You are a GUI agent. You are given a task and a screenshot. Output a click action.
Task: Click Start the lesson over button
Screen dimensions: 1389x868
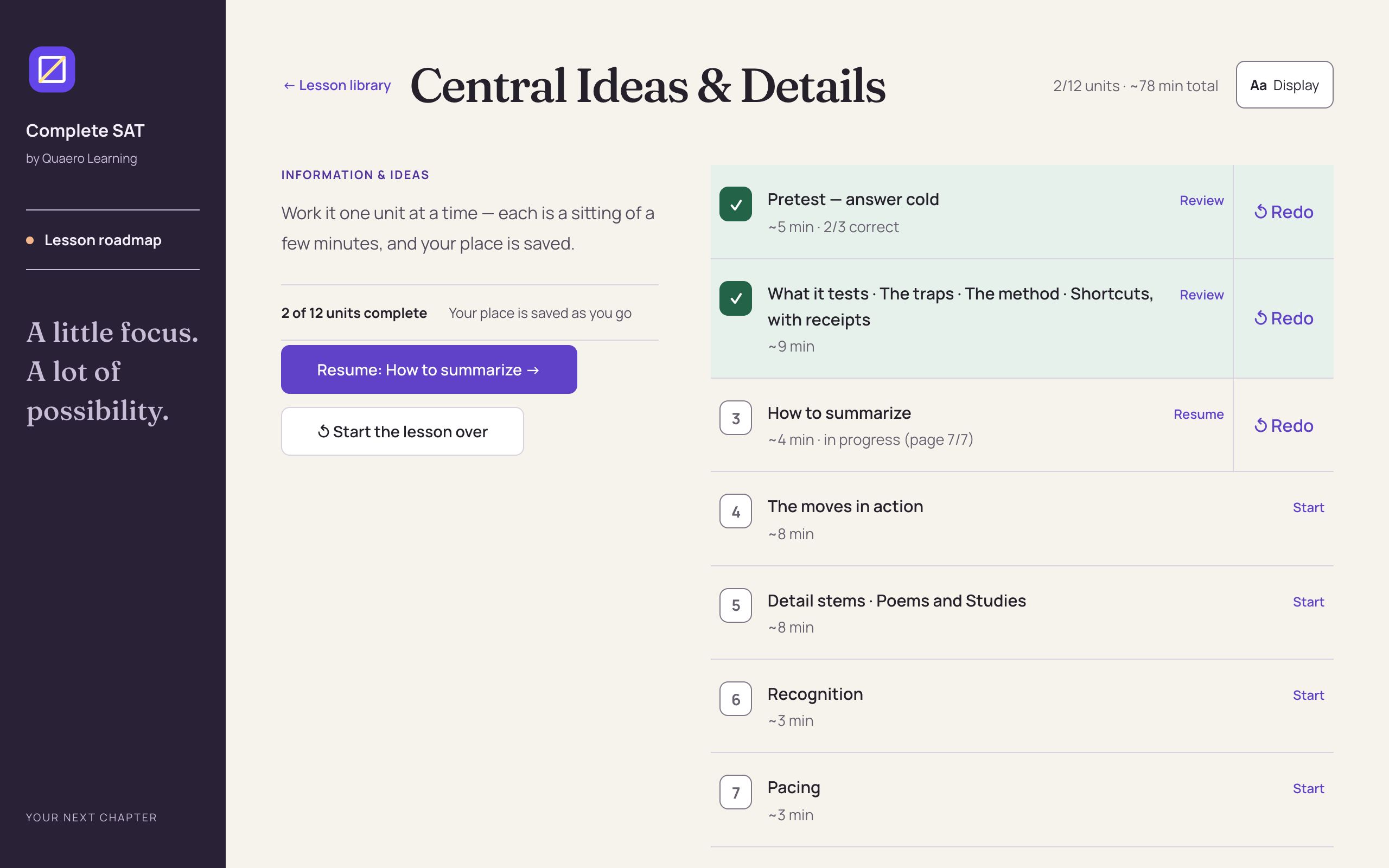pyautogui.click(x=403, y=432)
